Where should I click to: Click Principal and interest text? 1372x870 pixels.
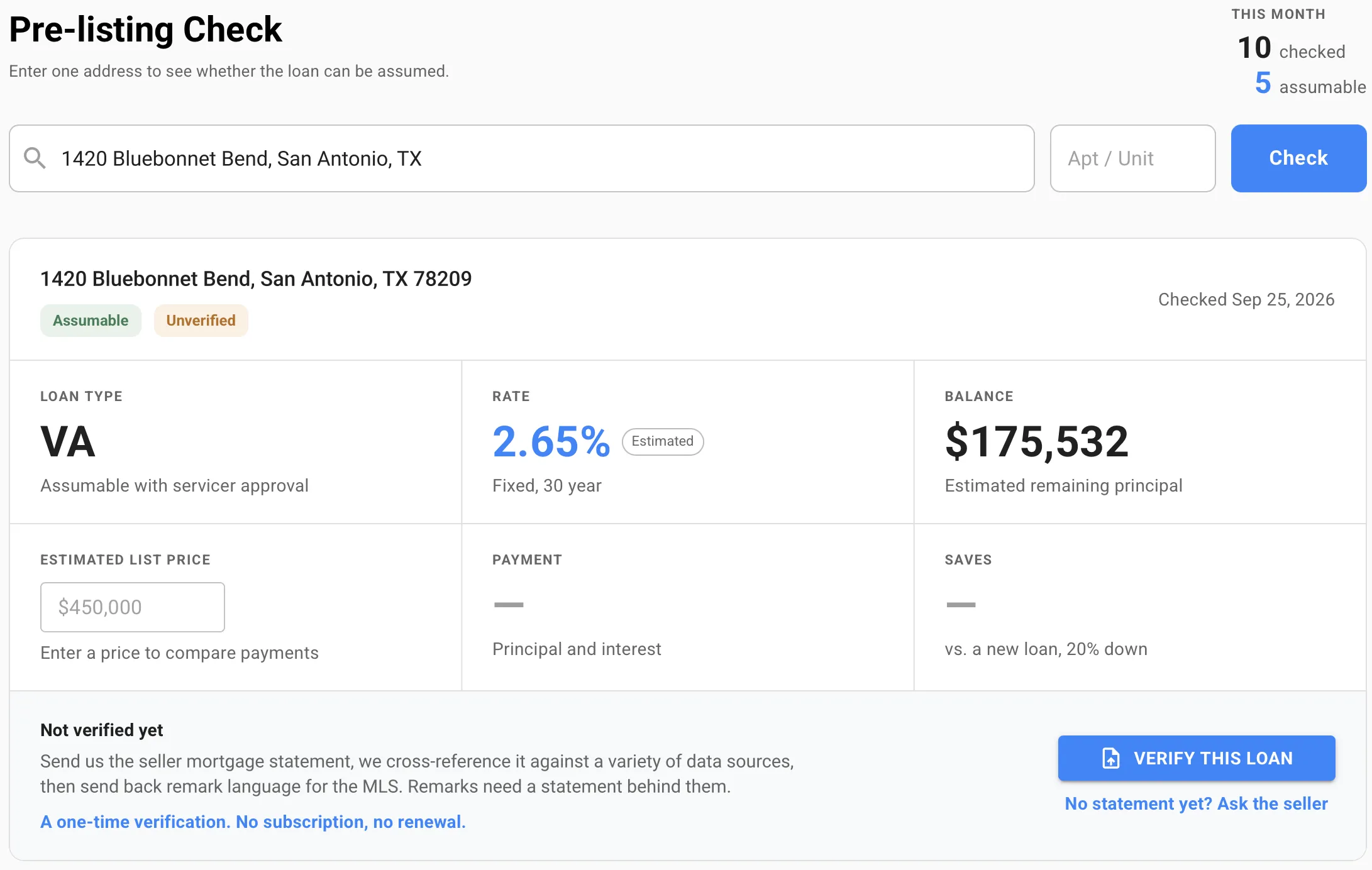577,649
